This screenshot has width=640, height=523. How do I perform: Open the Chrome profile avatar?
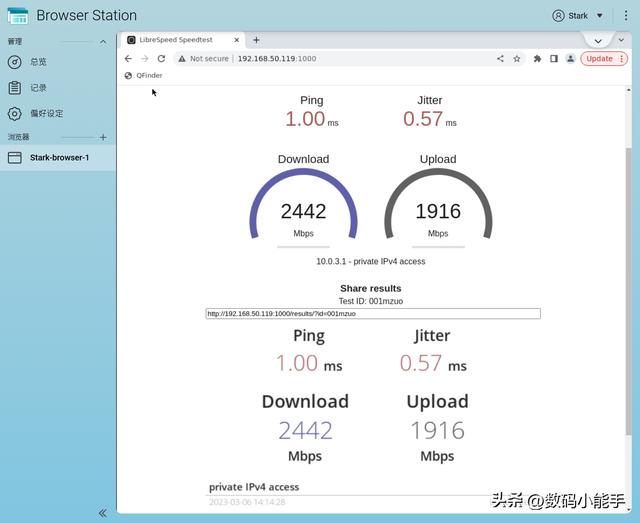(x=571, y=59)
